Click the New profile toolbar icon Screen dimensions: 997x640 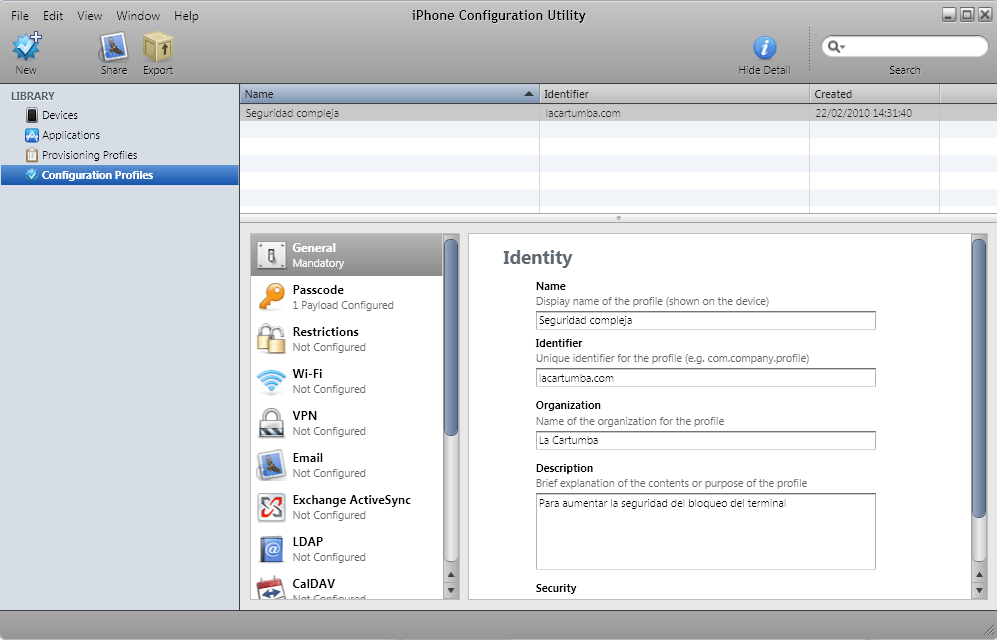27,46
